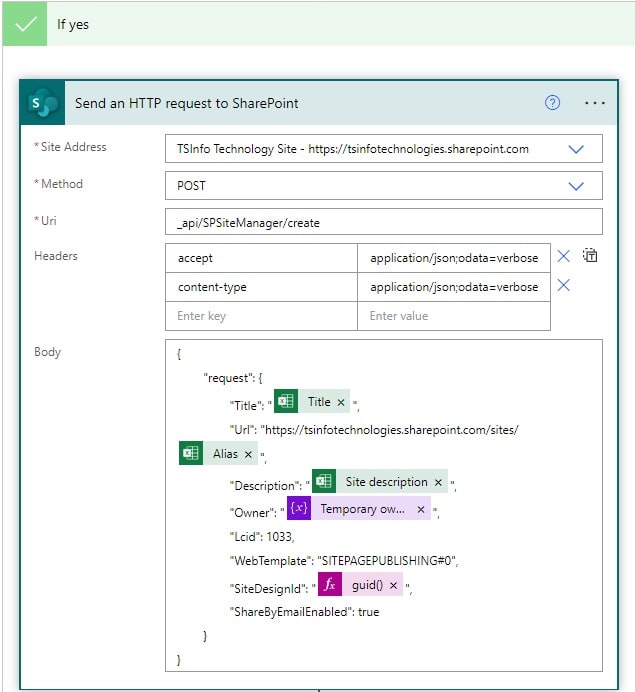Click the content-type header value field
Viewport: 635px width, 692px height.
454,287
